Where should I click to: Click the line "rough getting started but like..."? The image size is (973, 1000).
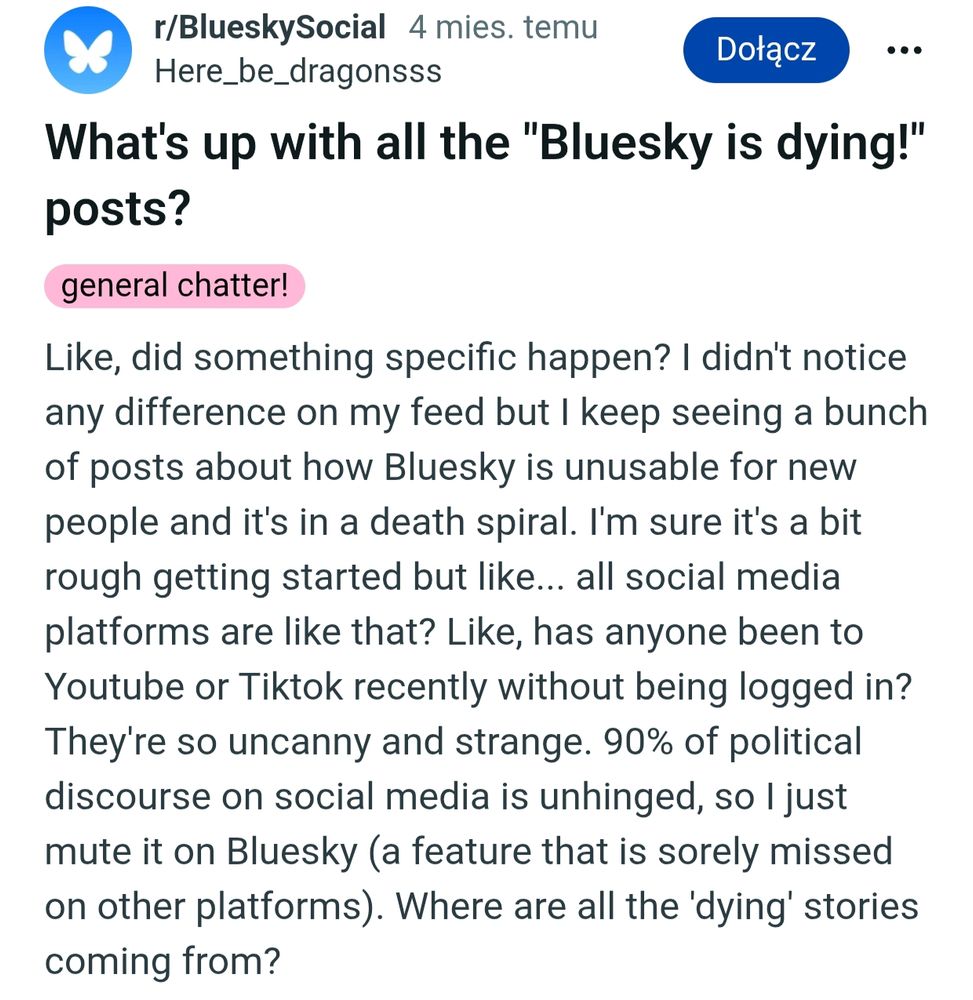pos(442,577)
